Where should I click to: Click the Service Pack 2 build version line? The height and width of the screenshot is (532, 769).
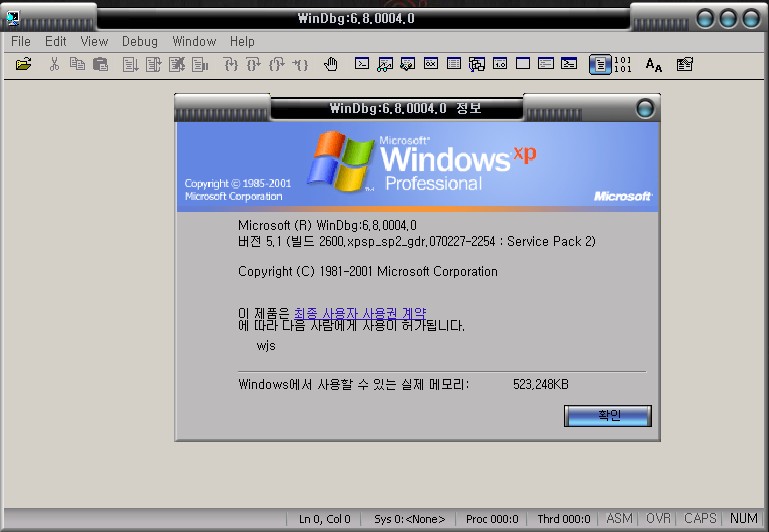tap(417, 242)
